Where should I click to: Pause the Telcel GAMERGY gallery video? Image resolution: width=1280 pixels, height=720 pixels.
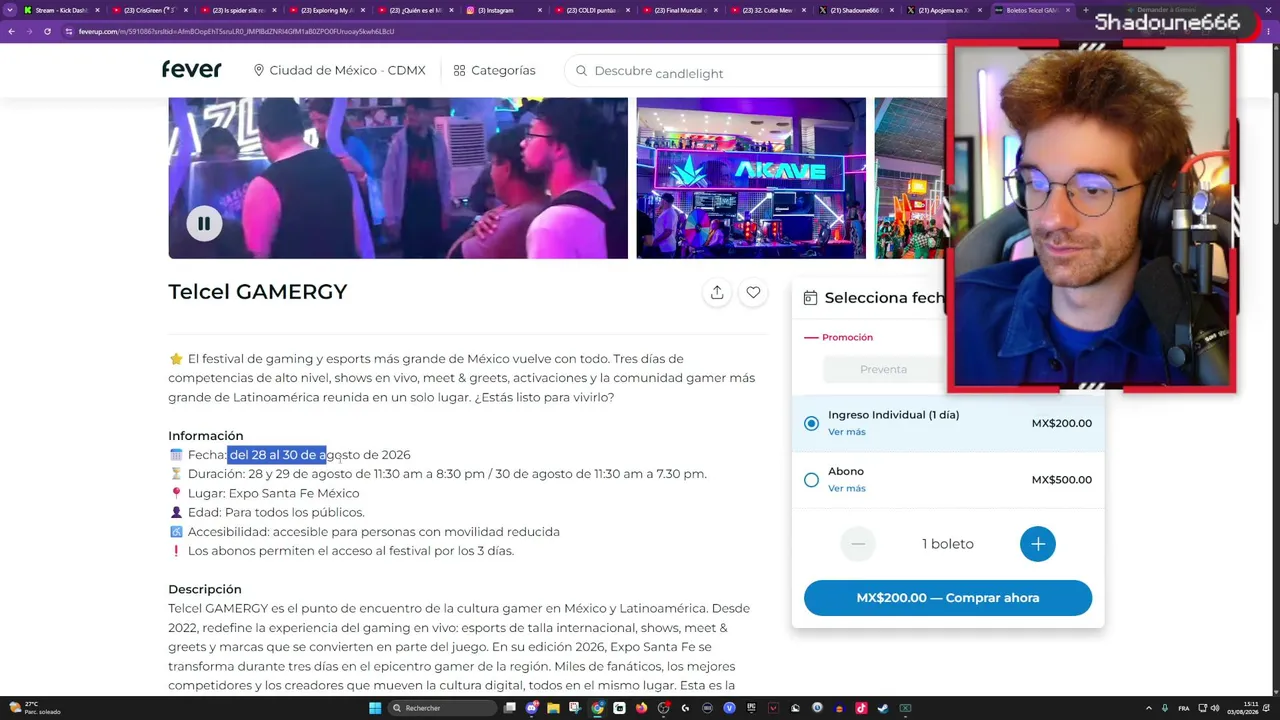(204, 224)
